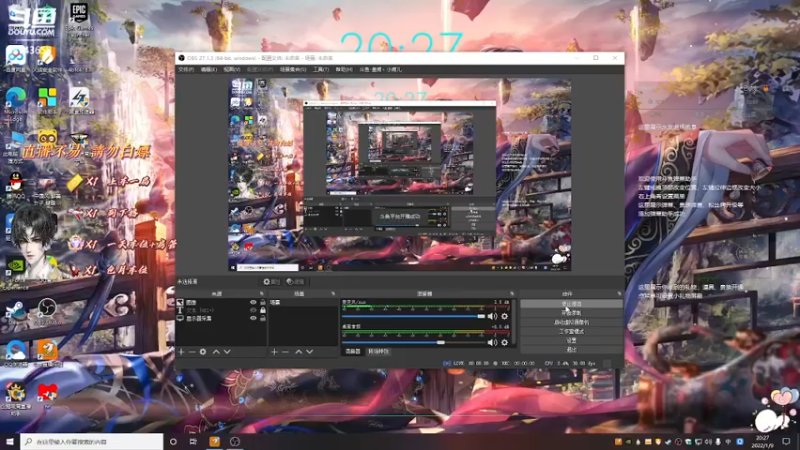Lock the image source
Image resolution: width=800 pixels, height=450 pixels.
pyautogui.click(x=263, y=303)
